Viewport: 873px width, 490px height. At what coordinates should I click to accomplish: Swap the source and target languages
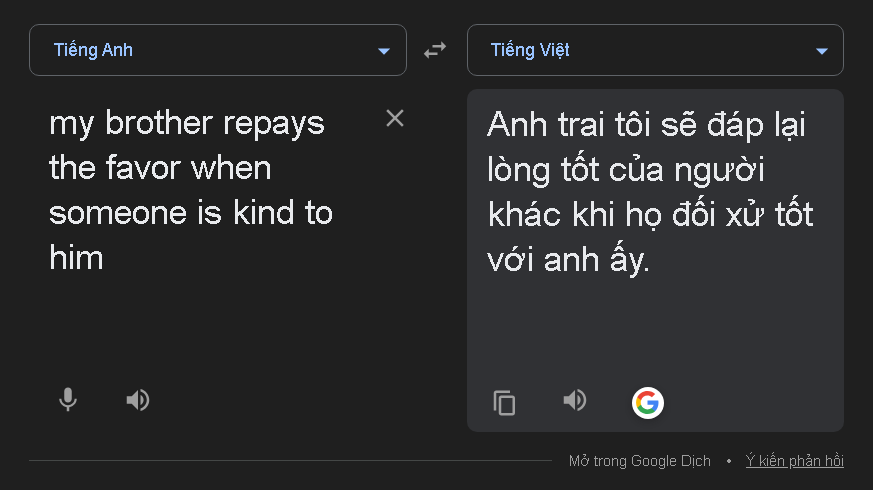pos(435,50)
